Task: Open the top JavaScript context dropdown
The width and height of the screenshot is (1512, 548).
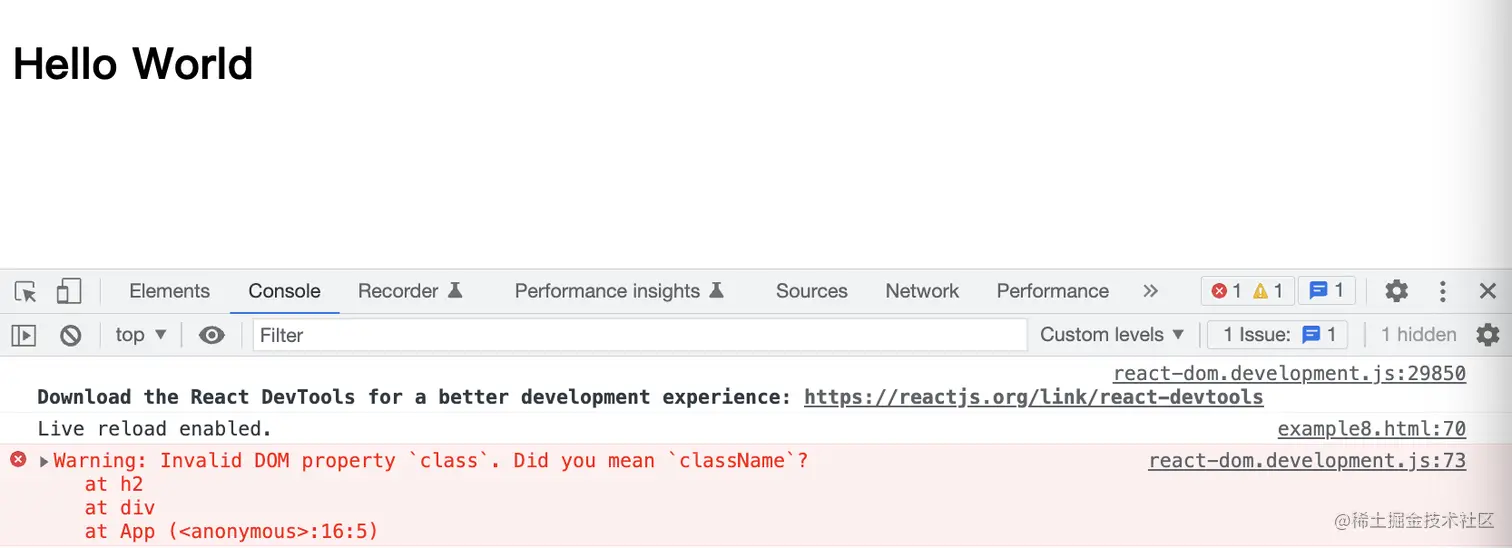Action: tap(140, 335)
